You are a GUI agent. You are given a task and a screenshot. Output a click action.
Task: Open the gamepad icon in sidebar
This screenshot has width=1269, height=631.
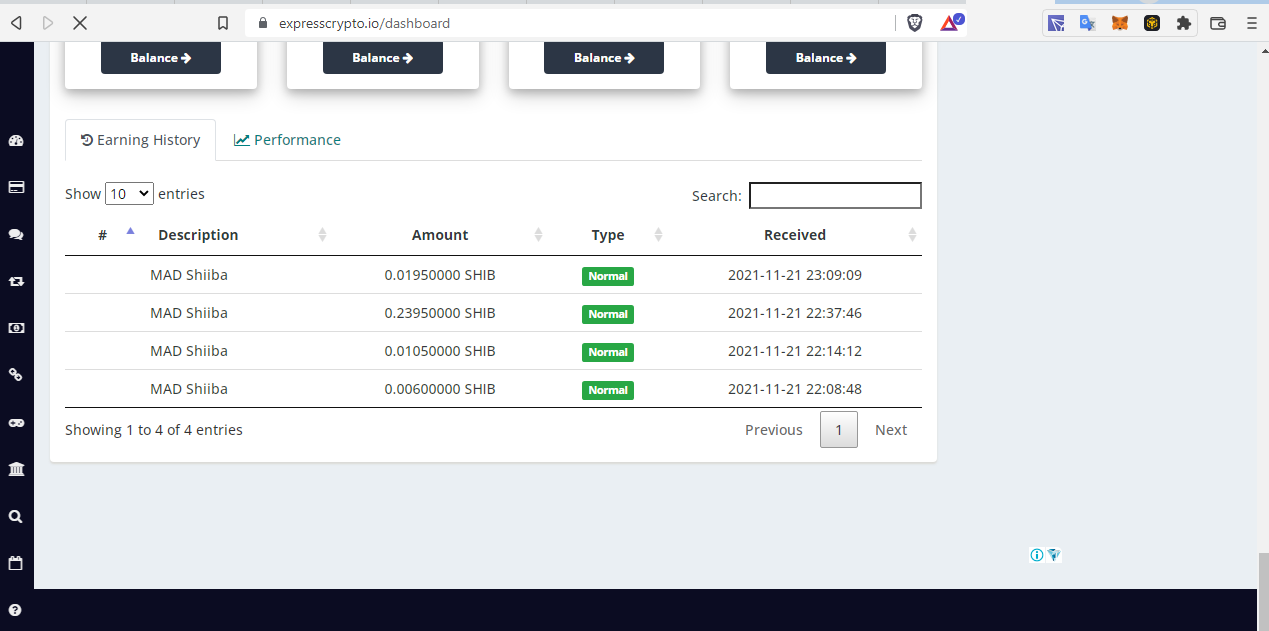(x=16, y=423)
